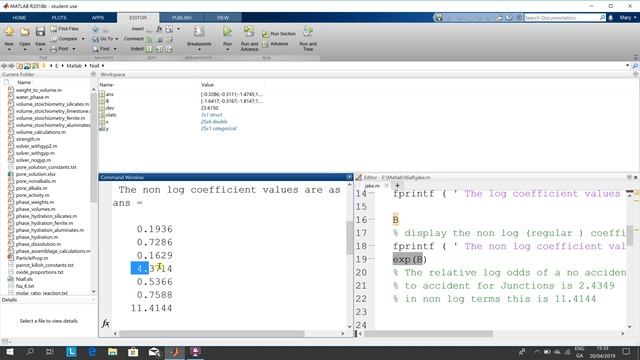Open the Save dropdown arrow
This screenshot has height=360, width=640.
point(40,49)
